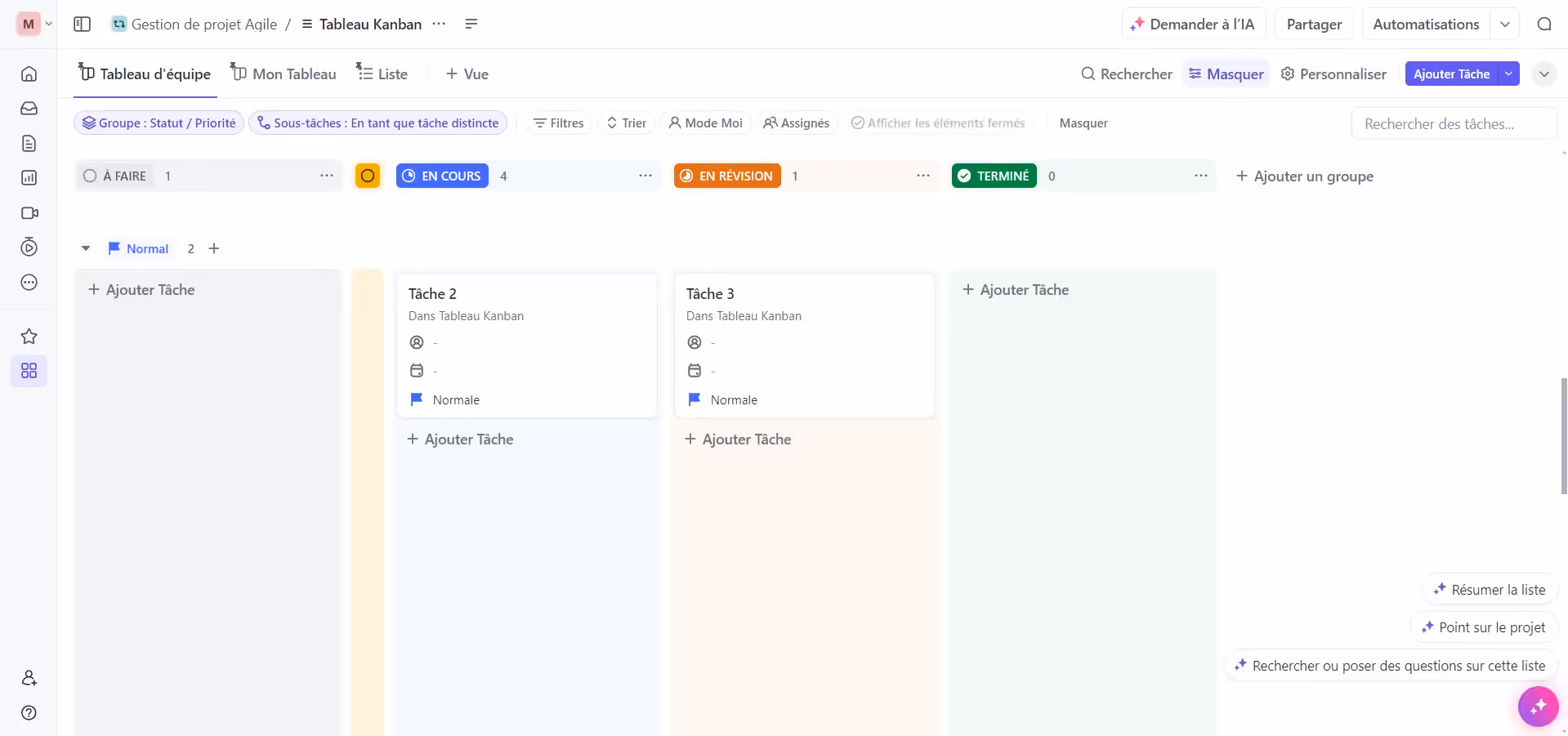Open the Clips video icon in sidebar

pos(29,213)
